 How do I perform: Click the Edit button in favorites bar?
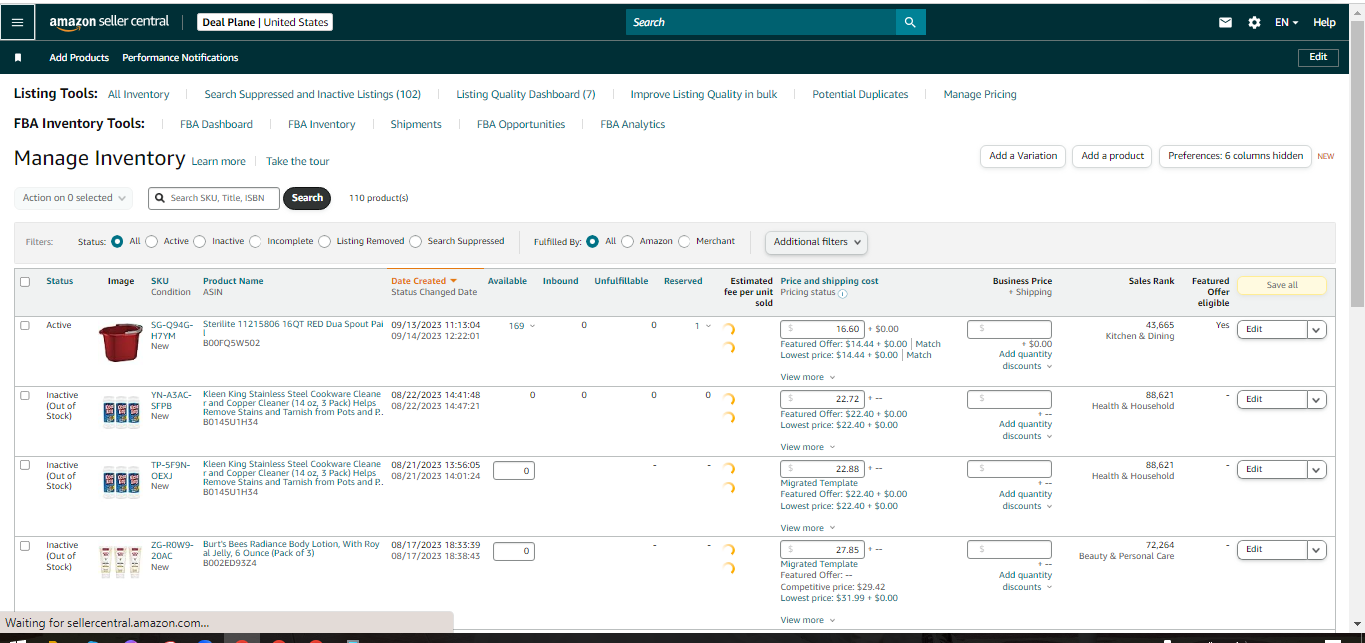coord(1318,57)
